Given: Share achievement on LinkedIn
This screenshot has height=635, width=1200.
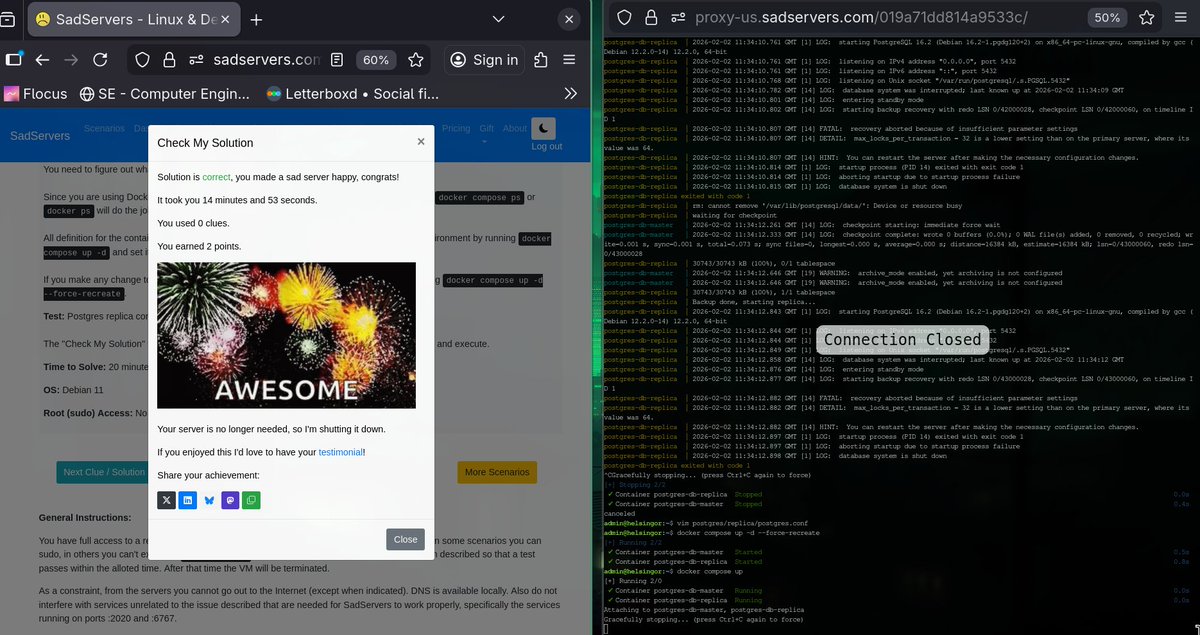Looking at the screenshot, I should 187,499.
